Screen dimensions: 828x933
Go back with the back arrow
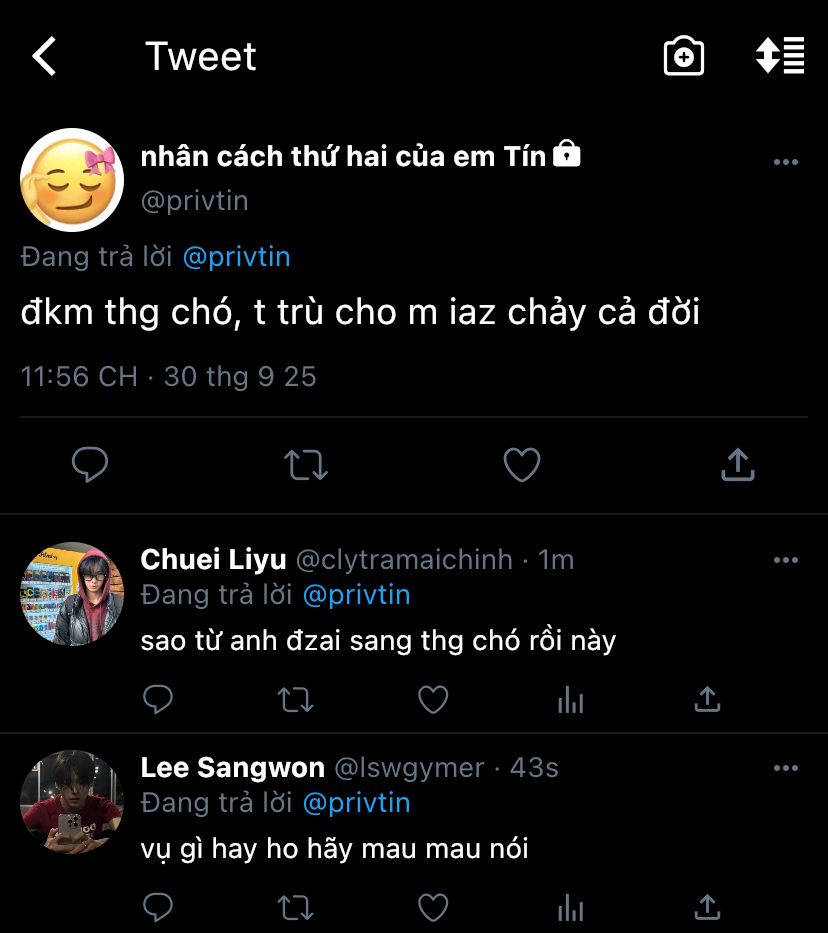point(45,57)
